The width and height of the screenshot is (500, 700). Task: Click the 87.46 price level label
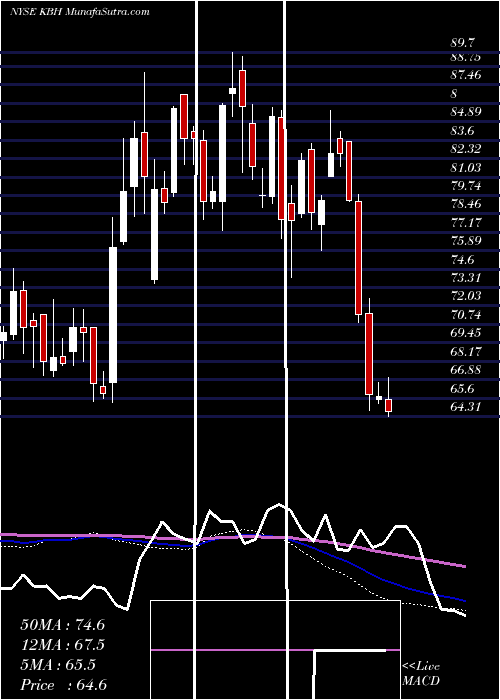pos(466,75)
